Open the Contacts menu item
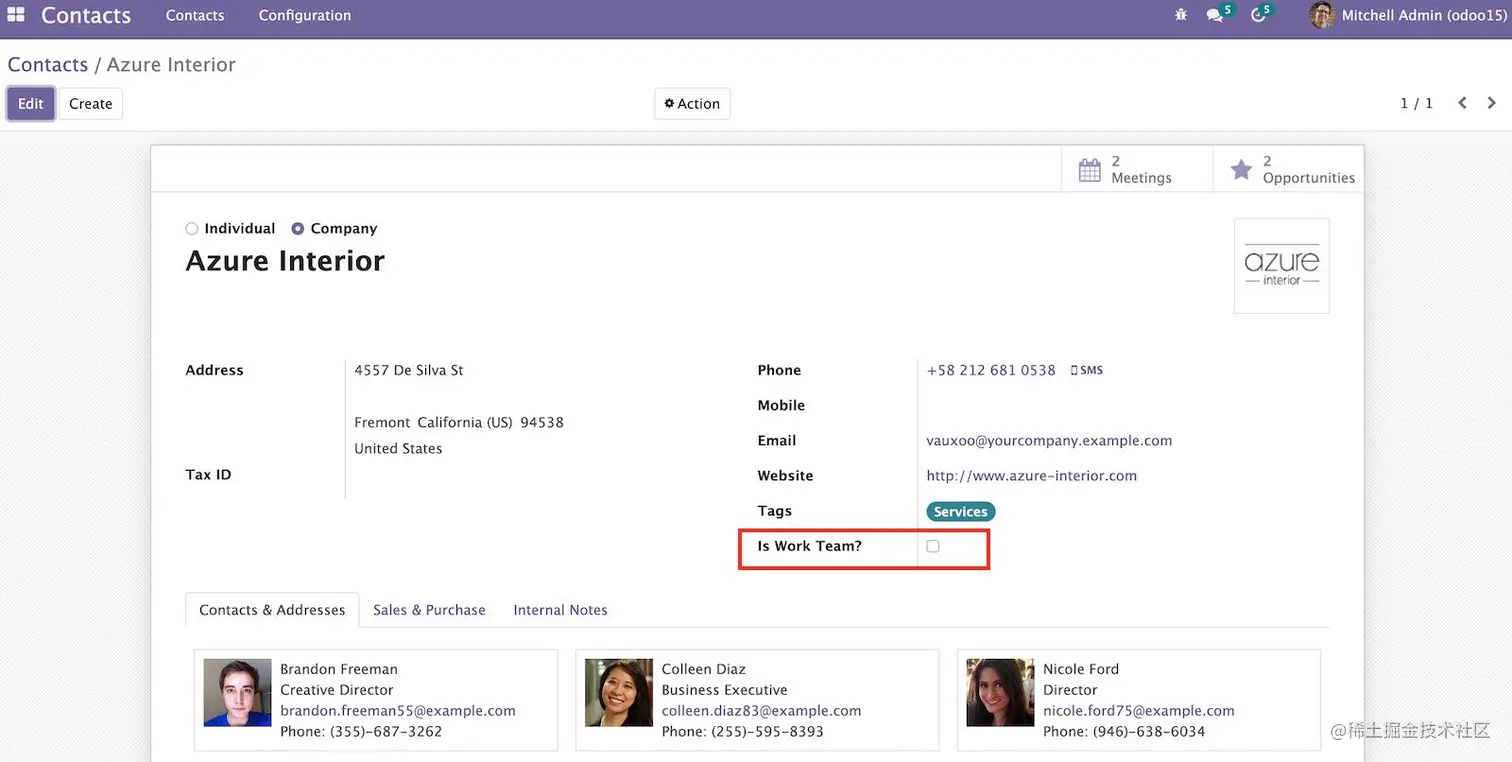The image size is (1512, 762). click(195, 15)
